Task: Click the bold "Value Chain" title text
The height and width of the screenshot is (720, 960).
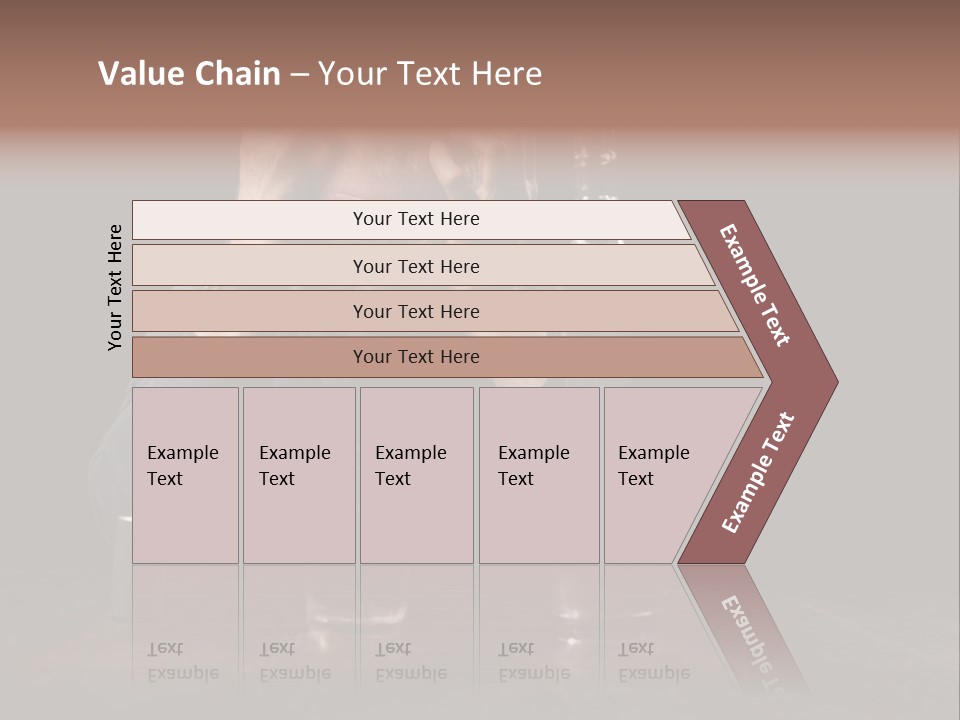Action: [189, 74]
